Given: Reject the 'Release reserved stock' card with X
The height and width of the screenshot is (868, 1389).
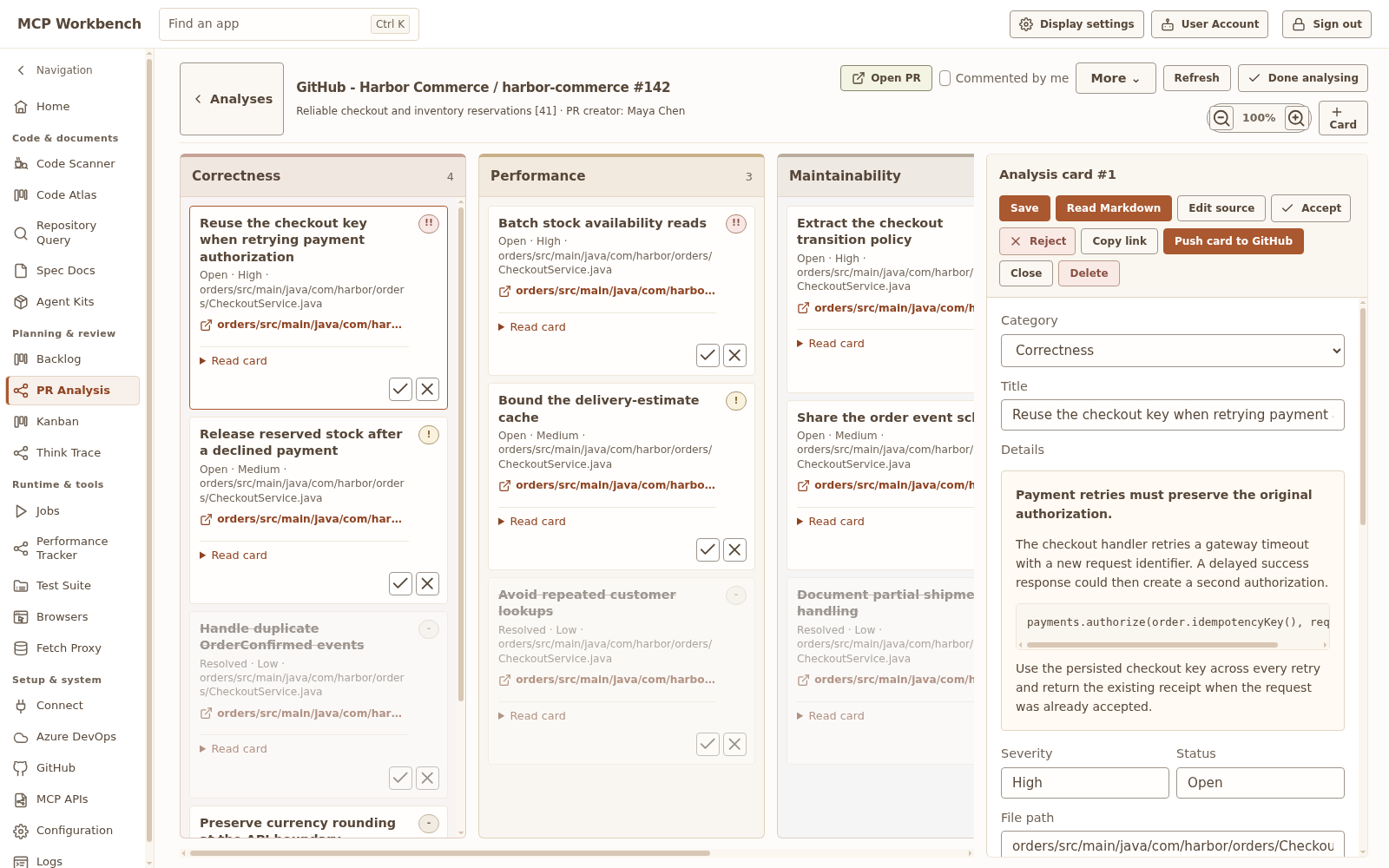Looking at the screenshot, I should [x=427, y=584].
